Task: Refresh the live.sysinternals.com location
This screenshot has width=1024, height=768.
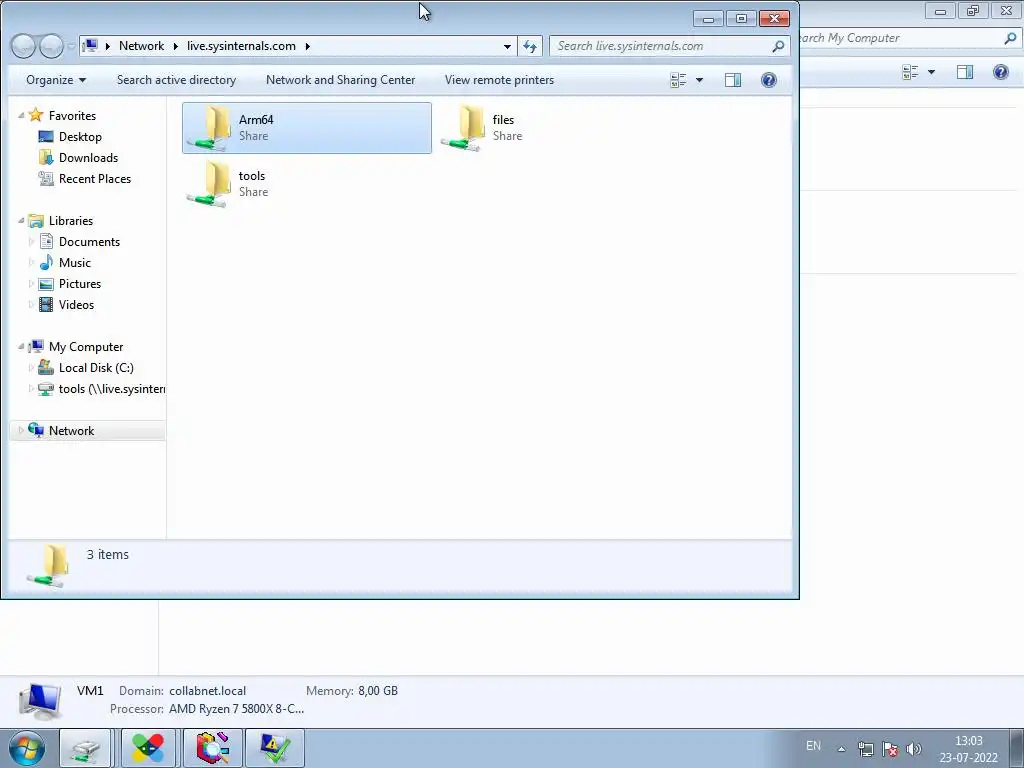Action: click(530, 46)
